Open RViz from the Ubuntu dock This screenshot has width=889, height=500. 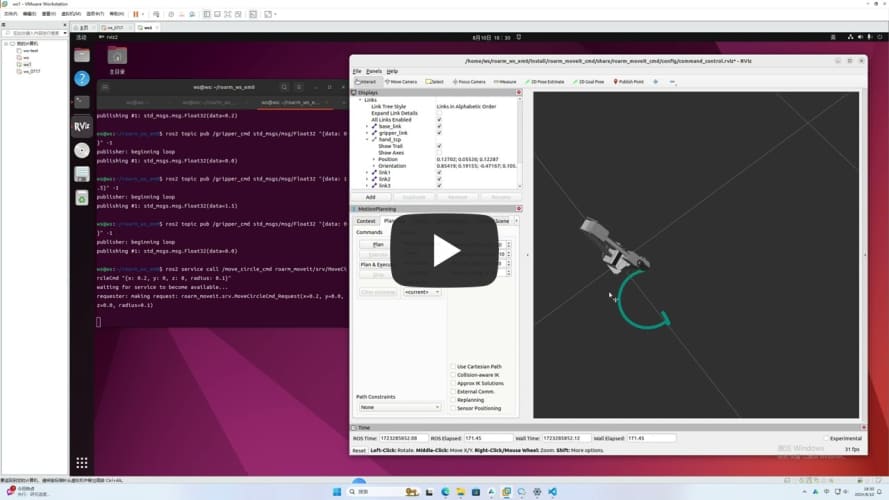(x=82, y=126)
